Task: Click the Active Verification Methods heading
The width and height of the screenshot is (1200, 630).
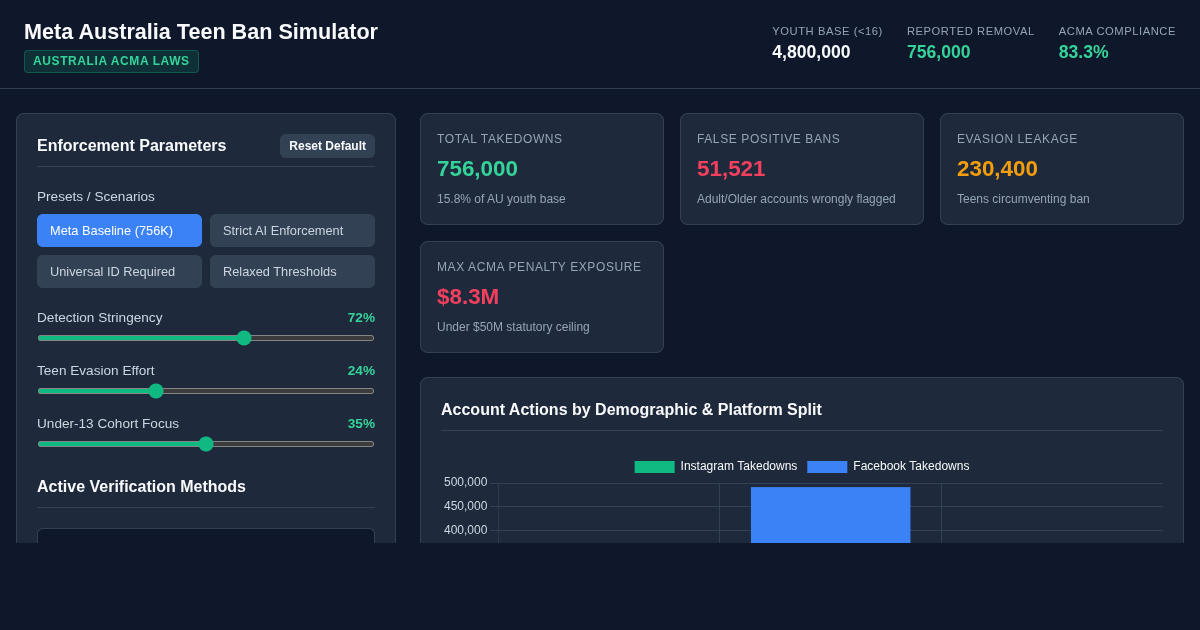Action: 141,487
